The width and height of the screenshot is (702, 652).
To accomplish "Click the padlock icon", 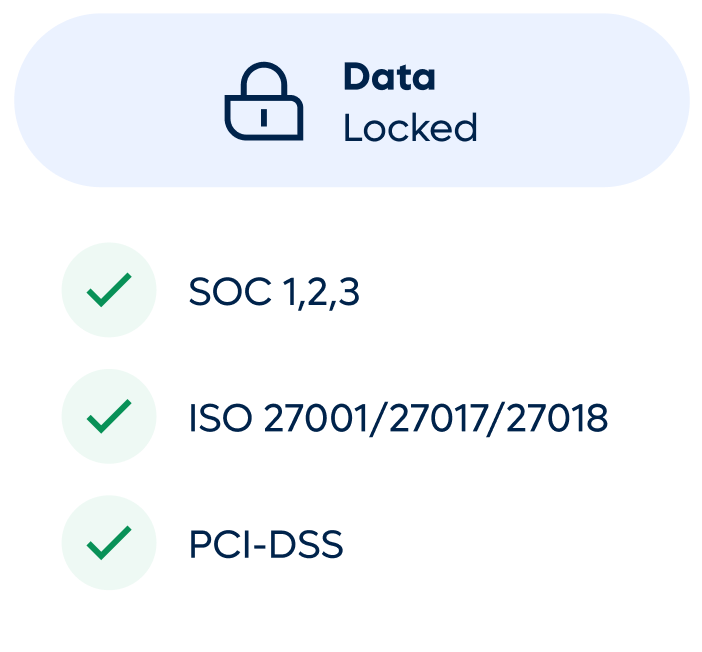I will pyautogui.click(x=264, y=104).
